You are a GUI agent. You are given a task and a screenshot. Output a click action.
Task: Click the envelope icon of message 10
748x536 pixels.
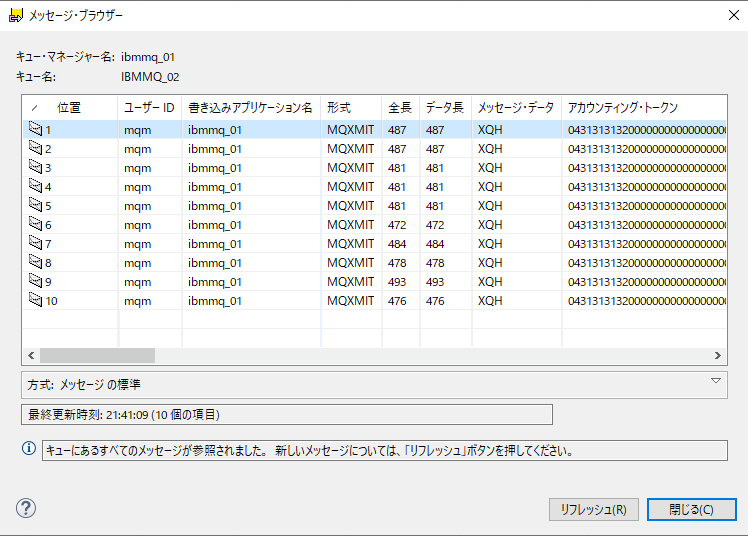[35, 300]
